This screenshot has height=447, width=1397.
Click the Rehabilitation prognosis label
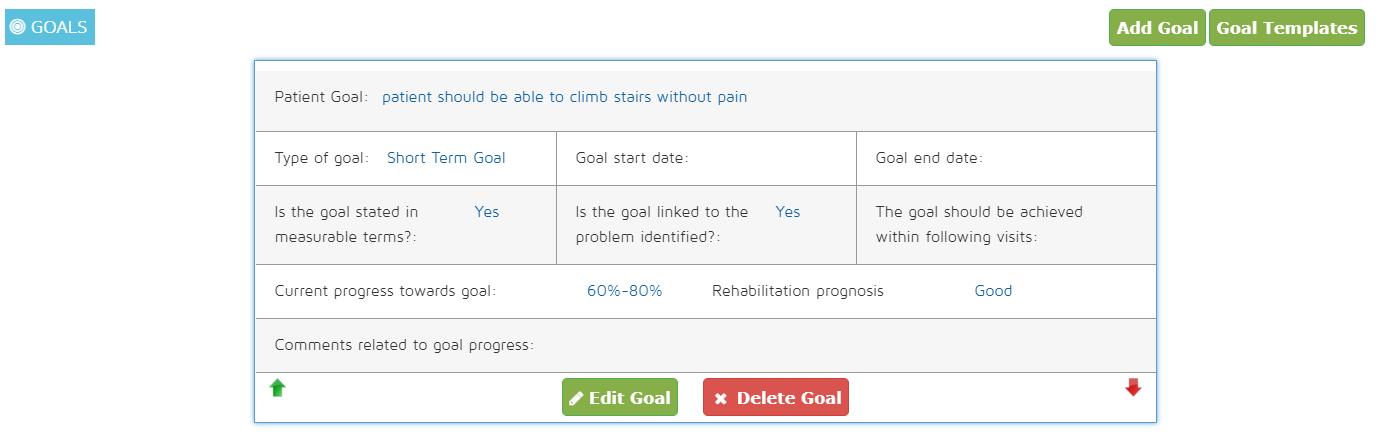[798, 291]
